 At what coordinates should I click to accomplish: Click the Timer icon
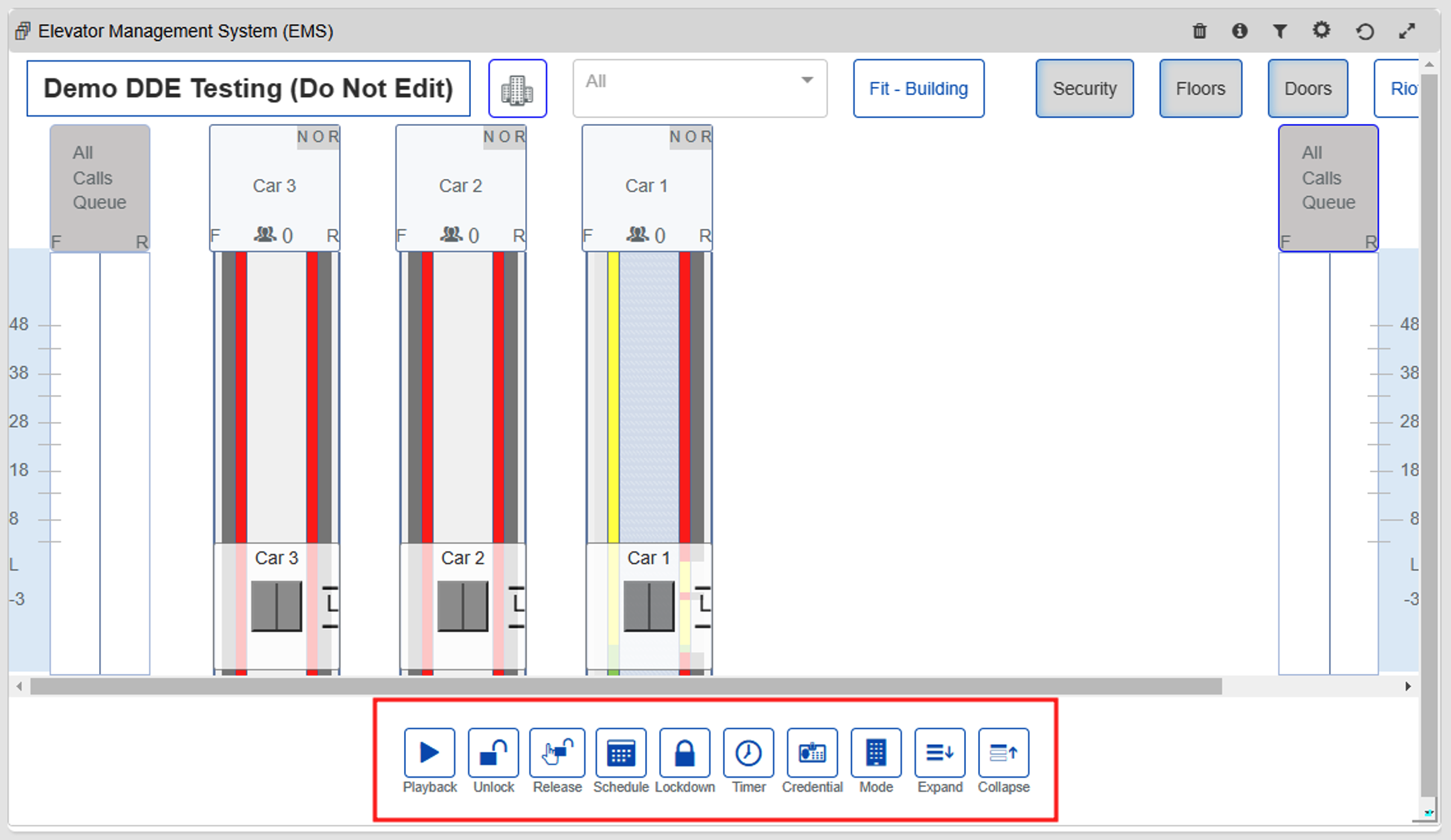pos(748,752)
